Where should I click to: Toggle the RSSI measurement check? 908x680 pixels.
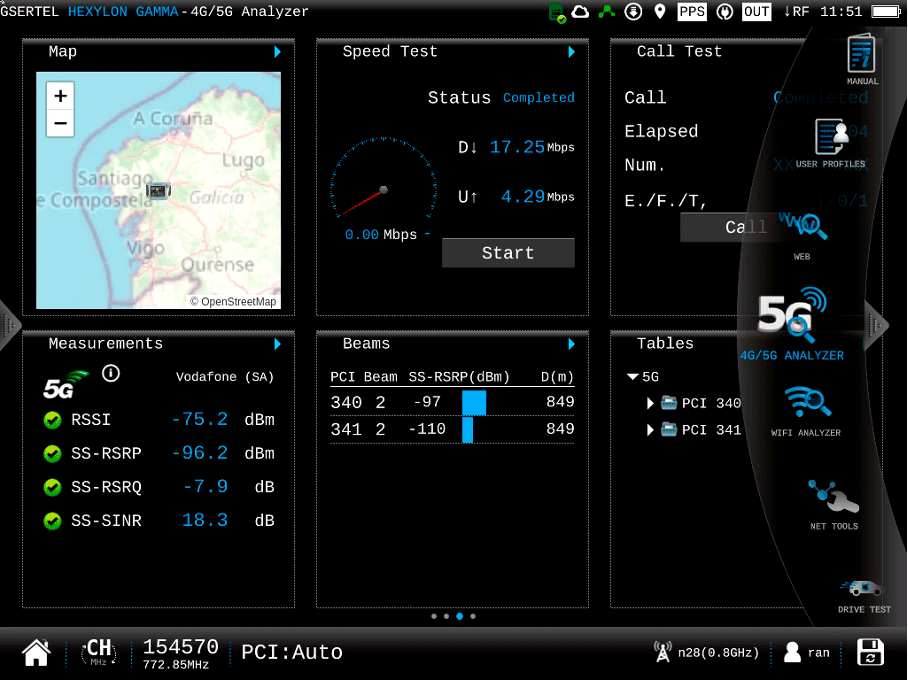click(x=53, y=420)
